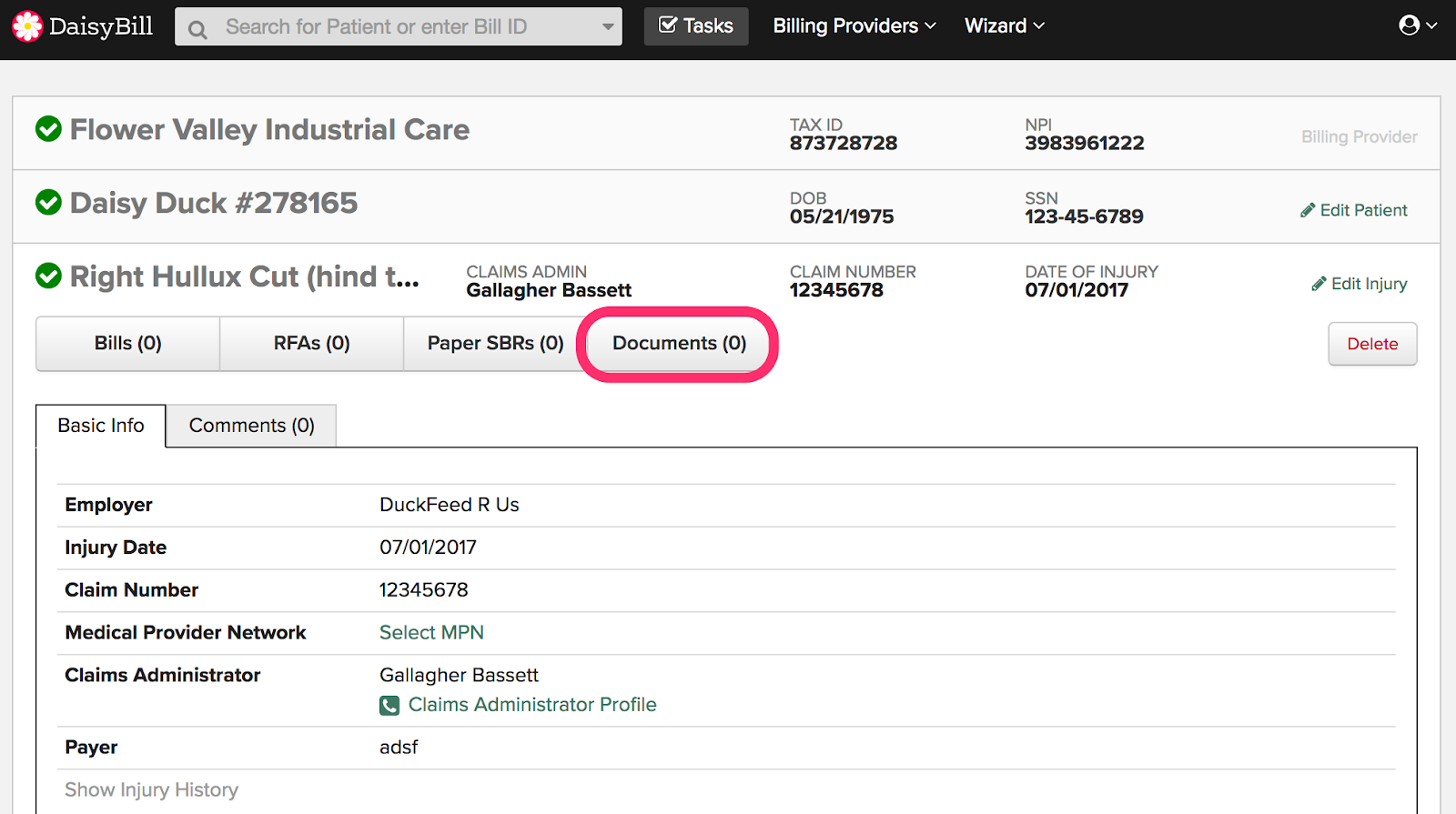Focus the patient or Bill ID search field
This screenshot has height=814, width=1456.
(x=399, y=27)
